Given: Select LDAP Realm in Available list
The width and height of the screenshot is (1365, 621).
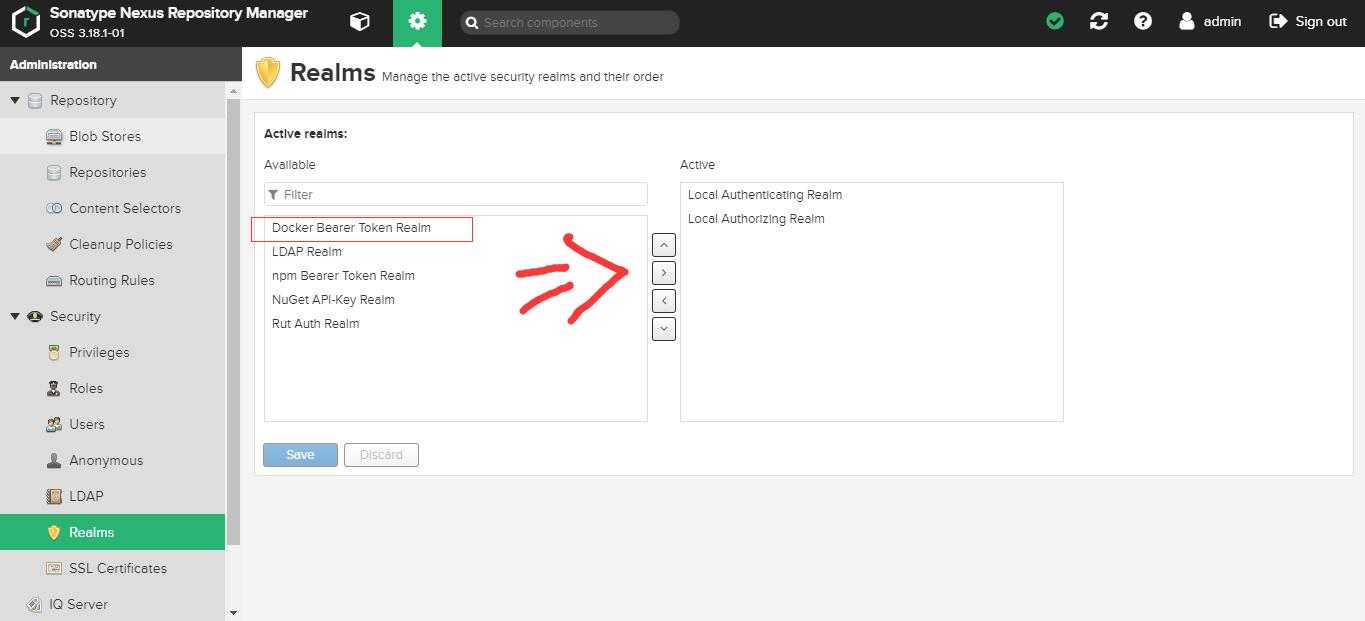Looking at the screenshot, I should [456, 252].
